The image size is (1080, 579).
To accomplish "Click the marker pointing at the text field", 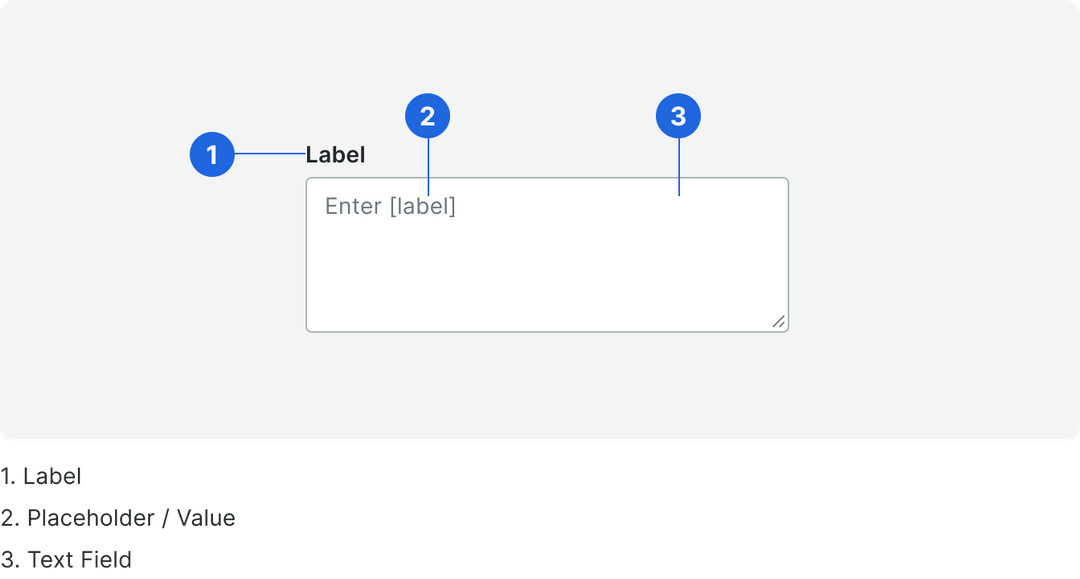I will (x=681, y=115).
